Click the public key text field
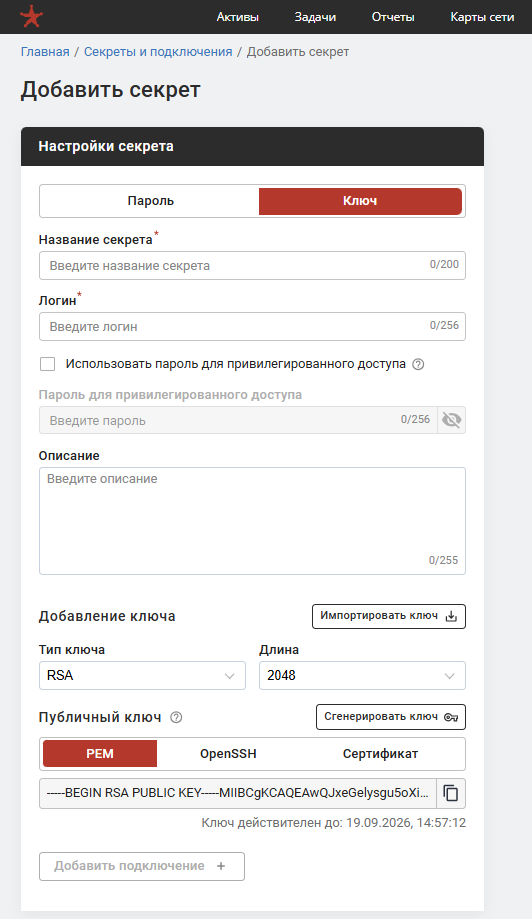The height and width of the screenshot is (919, 532). click(238, 793)
